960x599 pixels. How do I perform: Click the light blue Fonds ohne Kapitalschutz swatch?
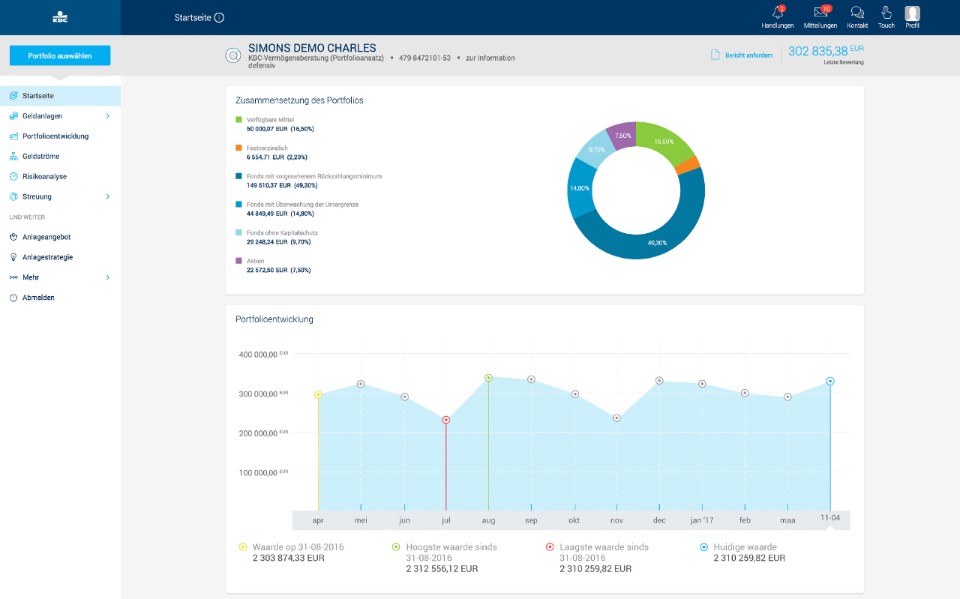pyautogui.click(x=239, y=233)
